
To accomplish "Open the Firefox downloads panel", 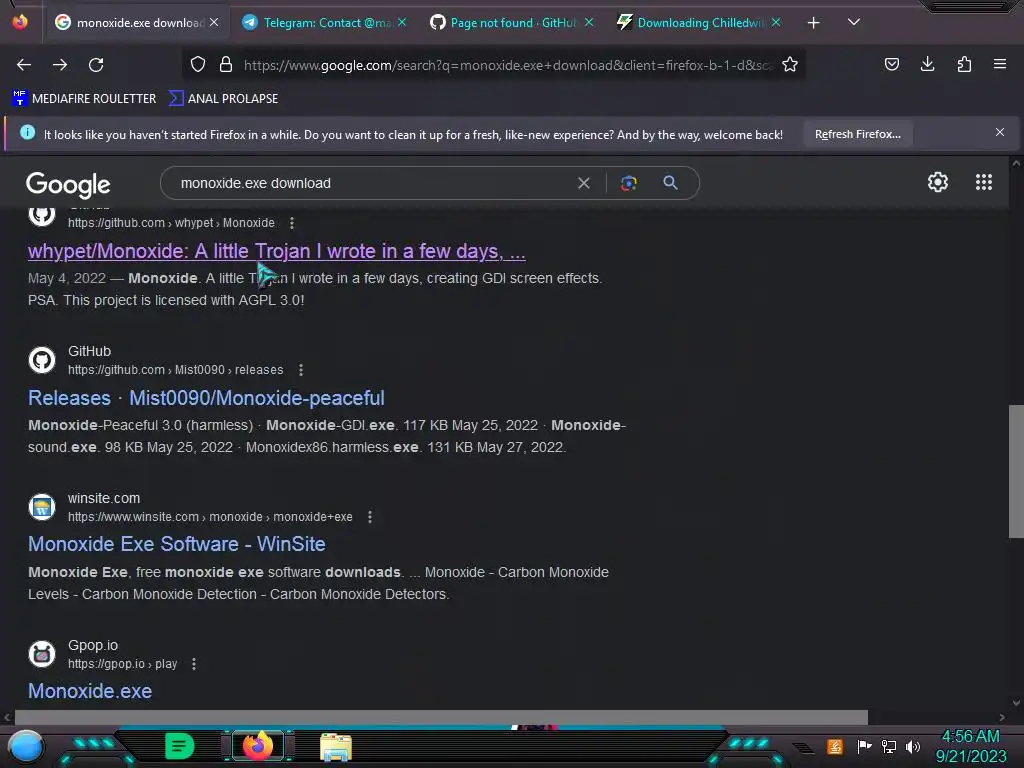I will pos(927,64).
